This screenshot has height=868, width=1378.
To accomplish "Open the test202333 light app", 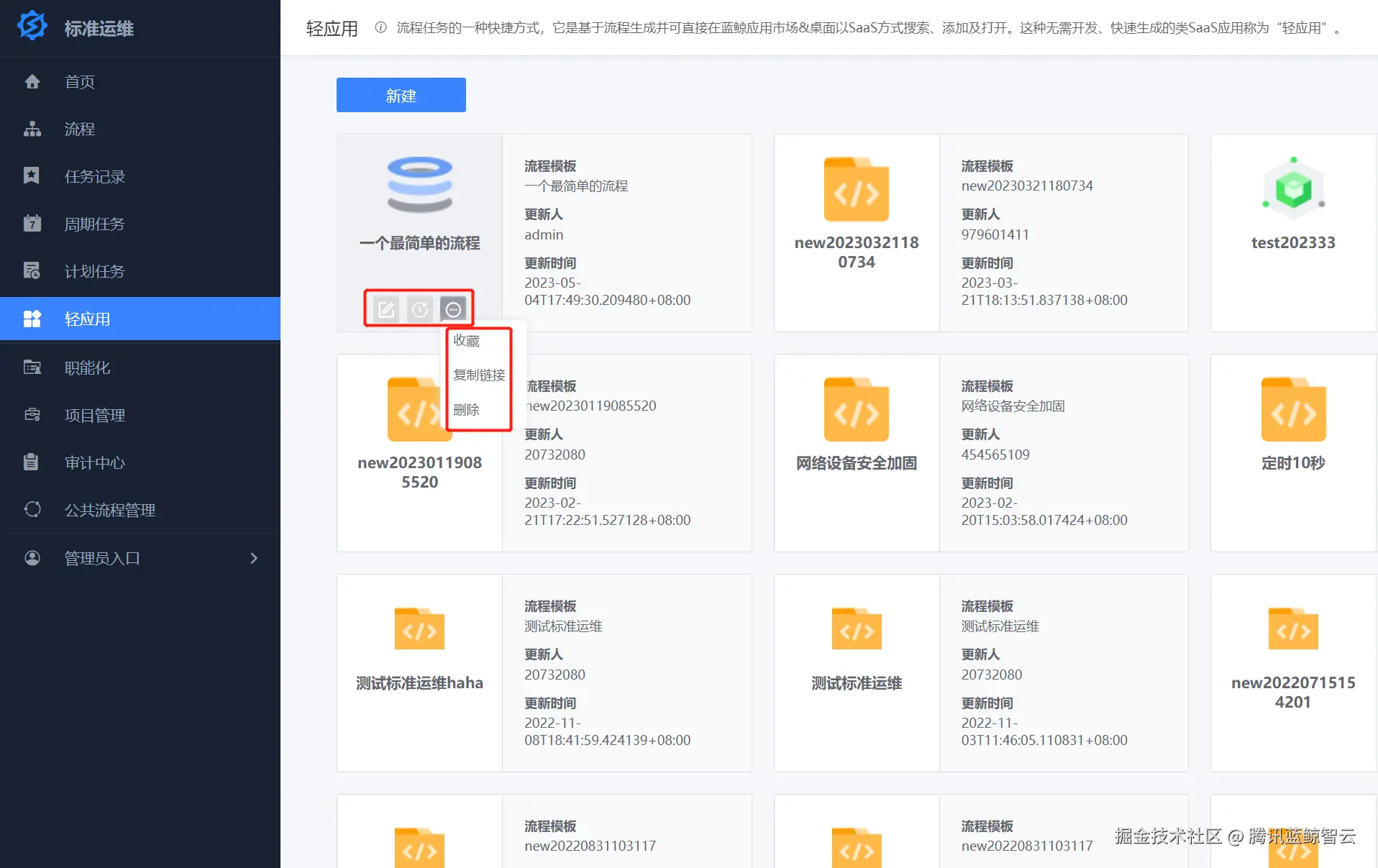I will (x=1292, y=201).
